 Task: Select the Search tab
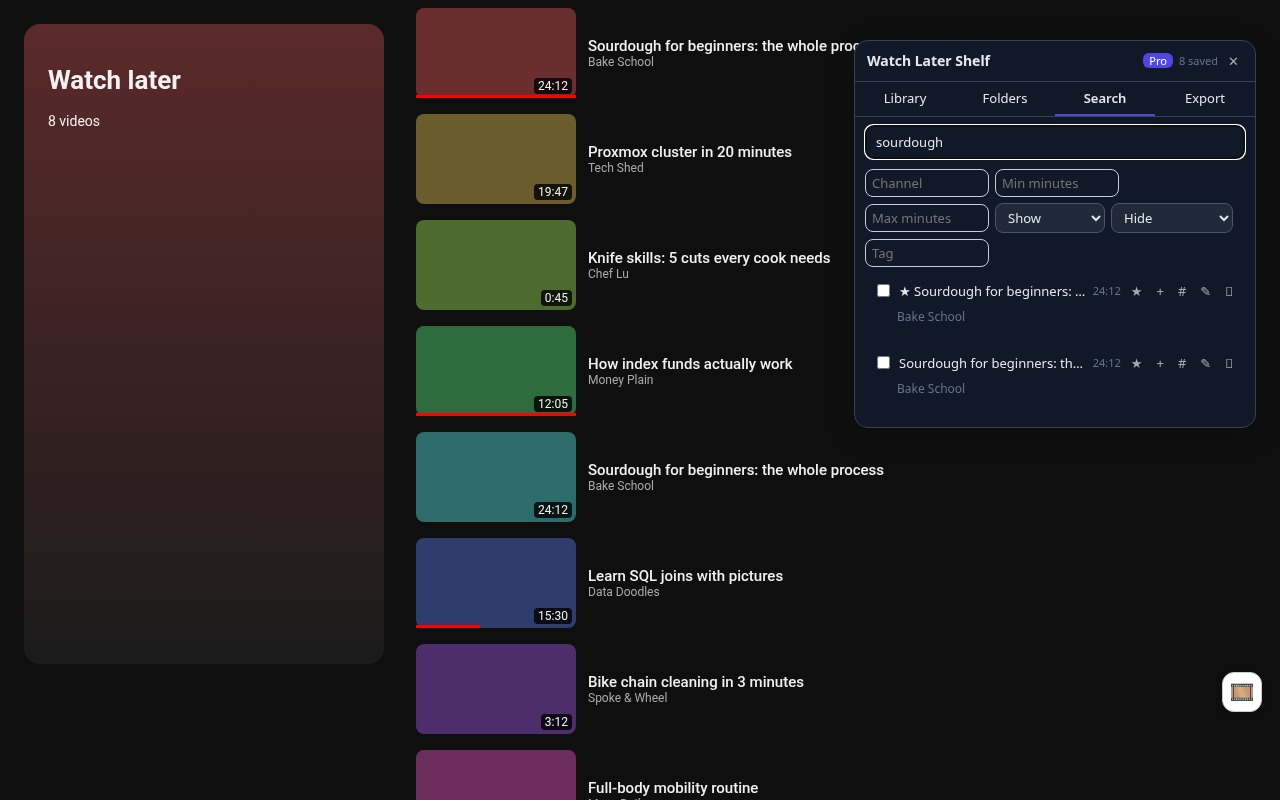coord(1105,98)
